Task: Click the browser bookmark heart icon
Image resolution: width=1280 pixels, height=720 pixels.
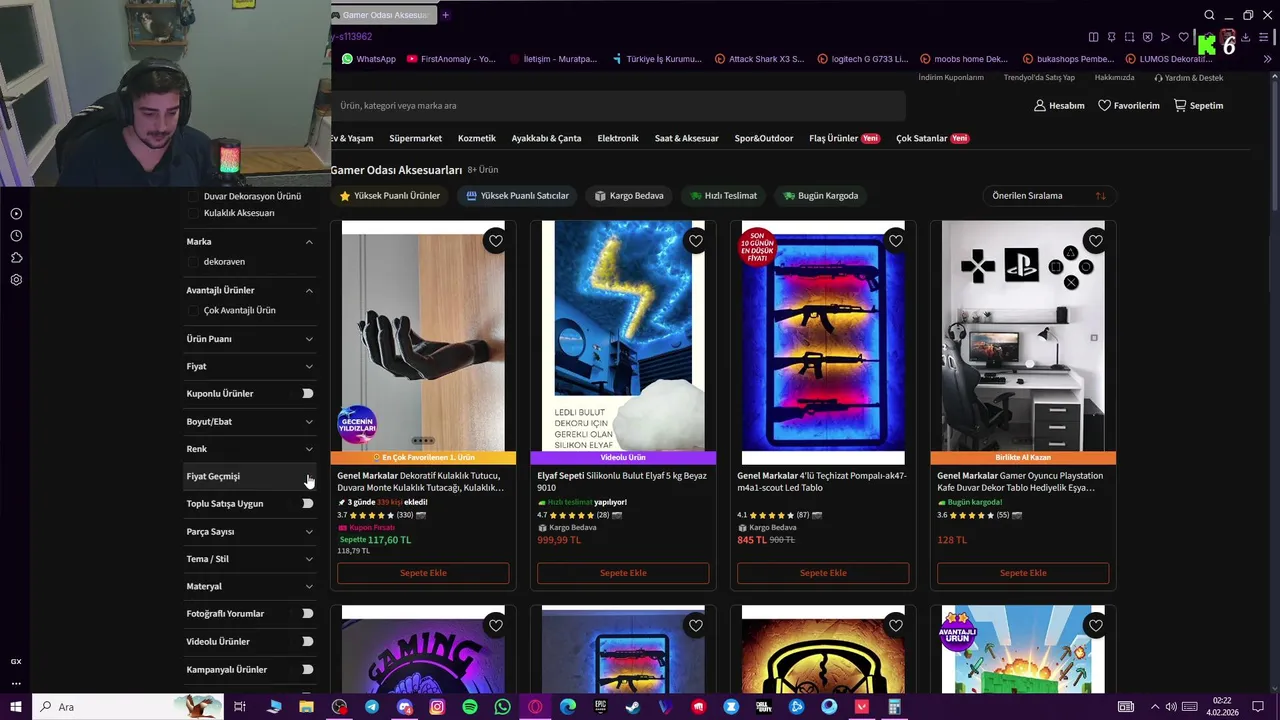Action: 1183,37
